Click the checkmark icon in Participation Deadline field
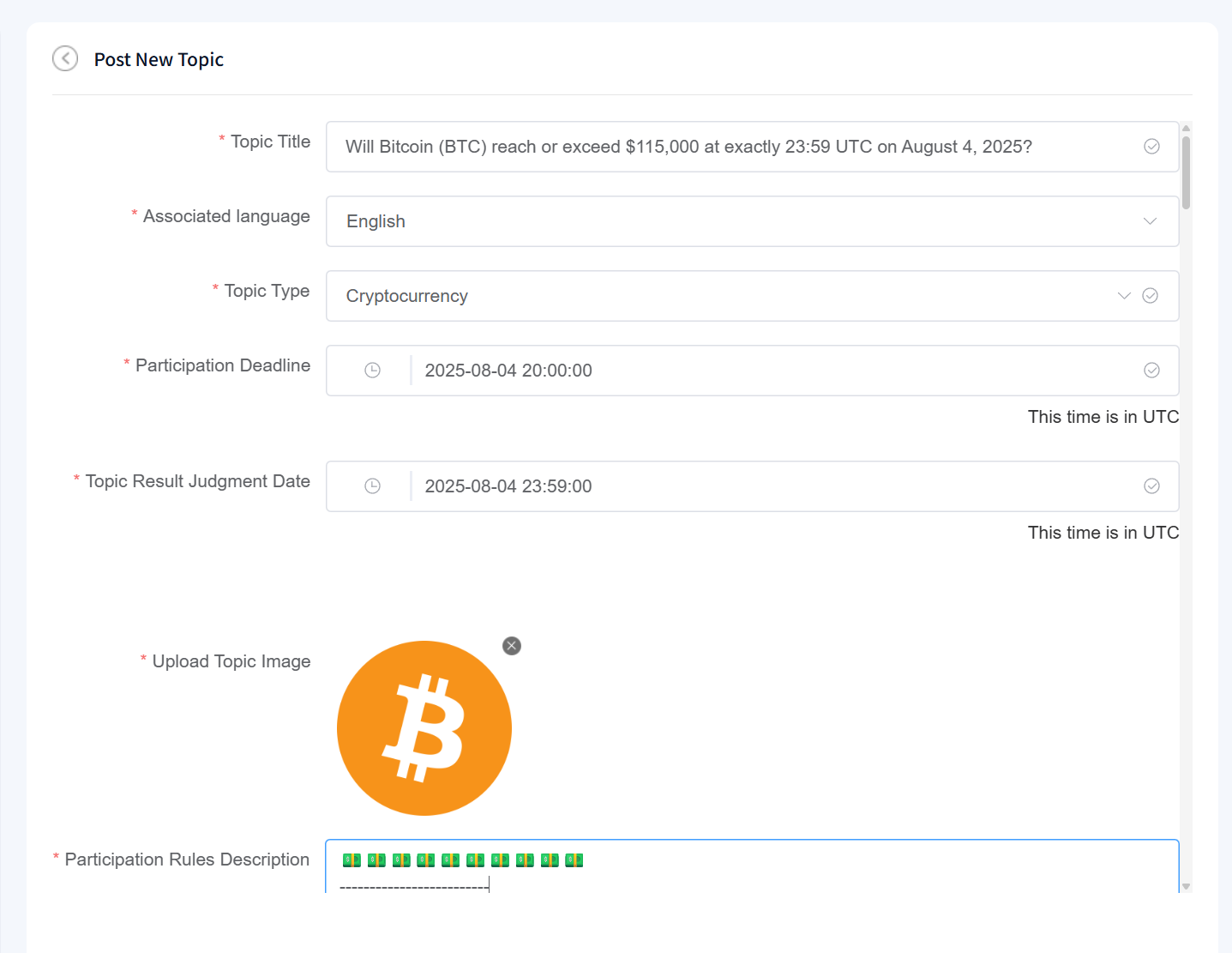The height and width of the screenshot is (953, 1232). point(1151,371)
